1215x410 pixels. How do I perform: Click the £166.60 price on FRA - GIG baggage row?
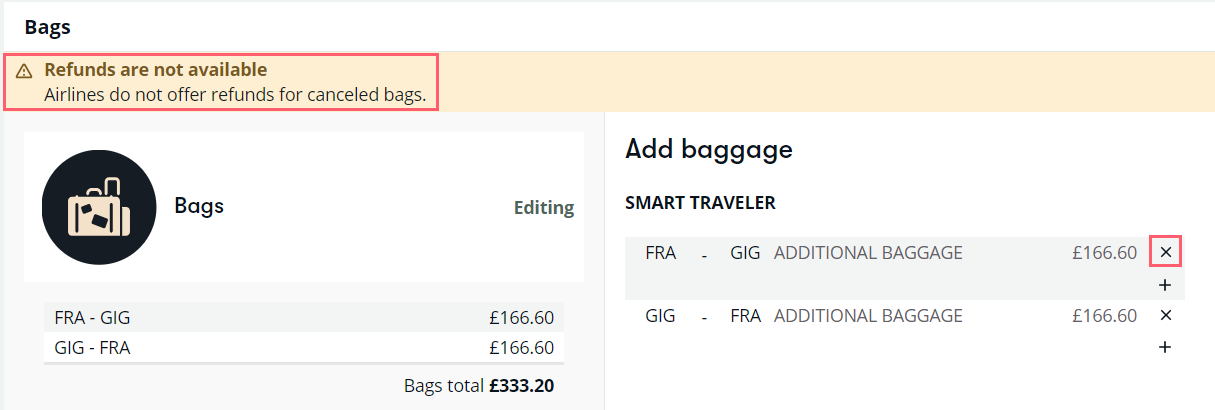(x=1104, y=253)
